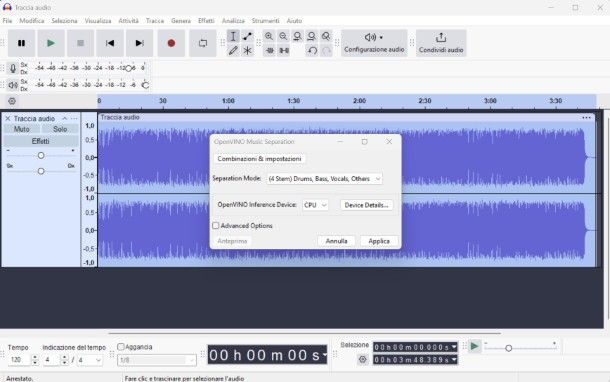Screen dimensions: 610x382
Task: Click the Tempo value field showing 120
Action: point(18,360)
